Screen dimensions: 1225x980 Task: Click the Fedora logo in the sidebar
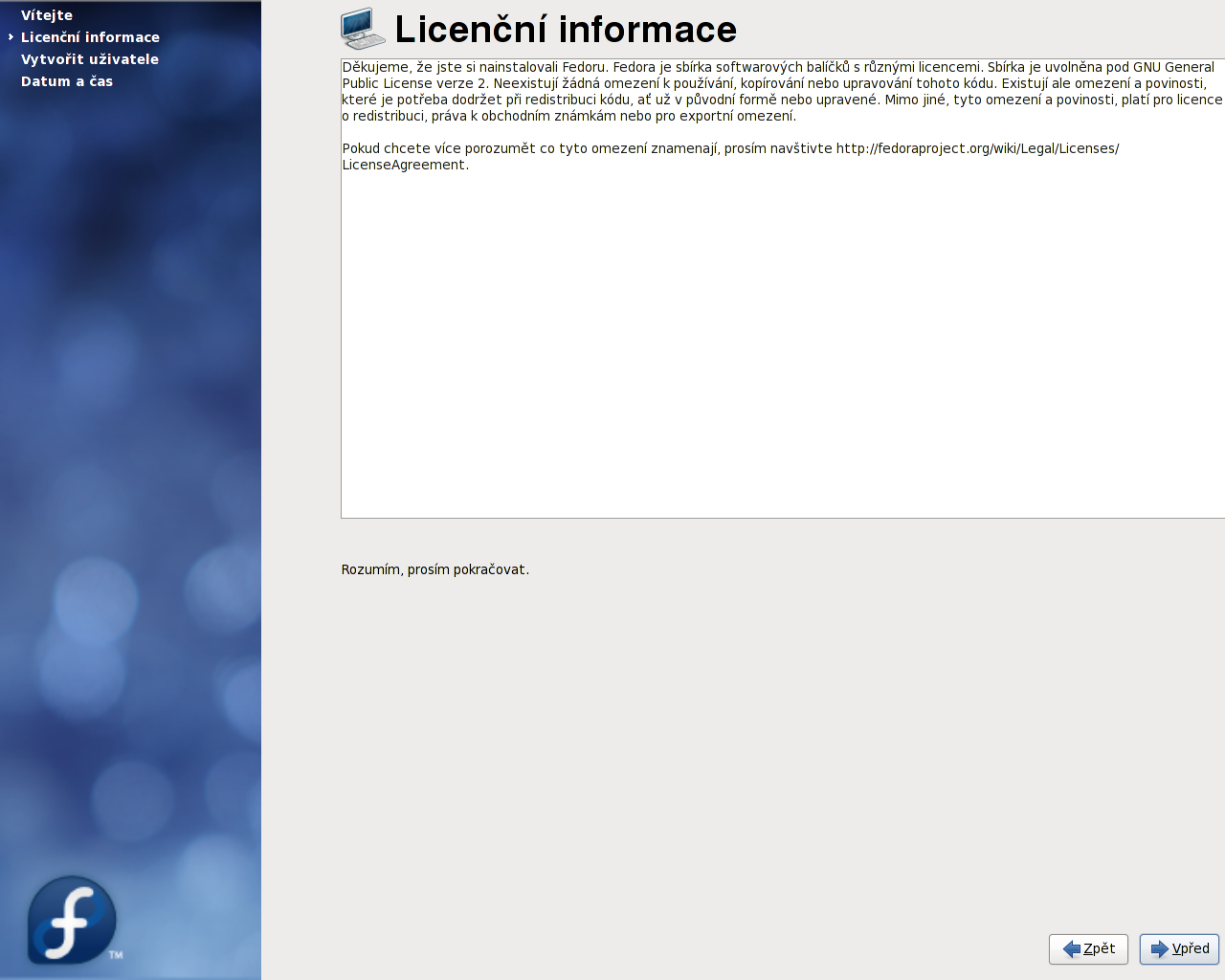pos(72,920)
